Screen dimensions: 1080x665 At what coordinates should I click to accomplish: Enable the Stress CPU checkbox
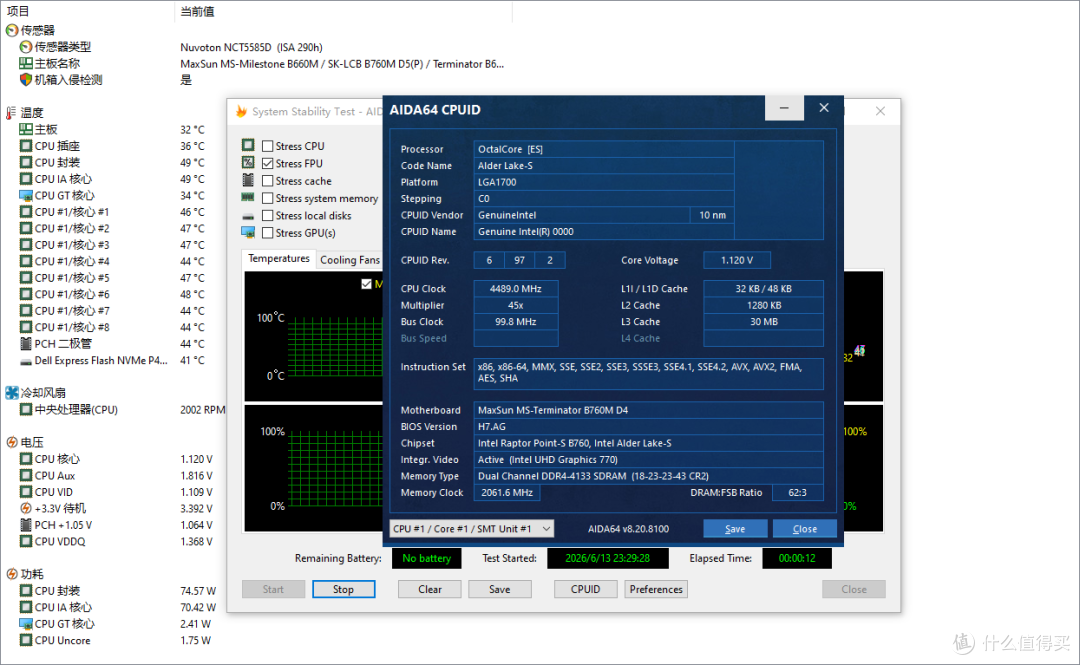pyautogui.click(x=268, y=146)
